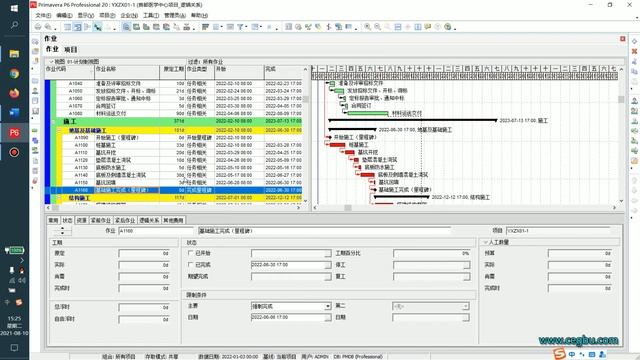640x360 pixels.
Task: Tick the 已完成 checkbox
Action: 191,264
